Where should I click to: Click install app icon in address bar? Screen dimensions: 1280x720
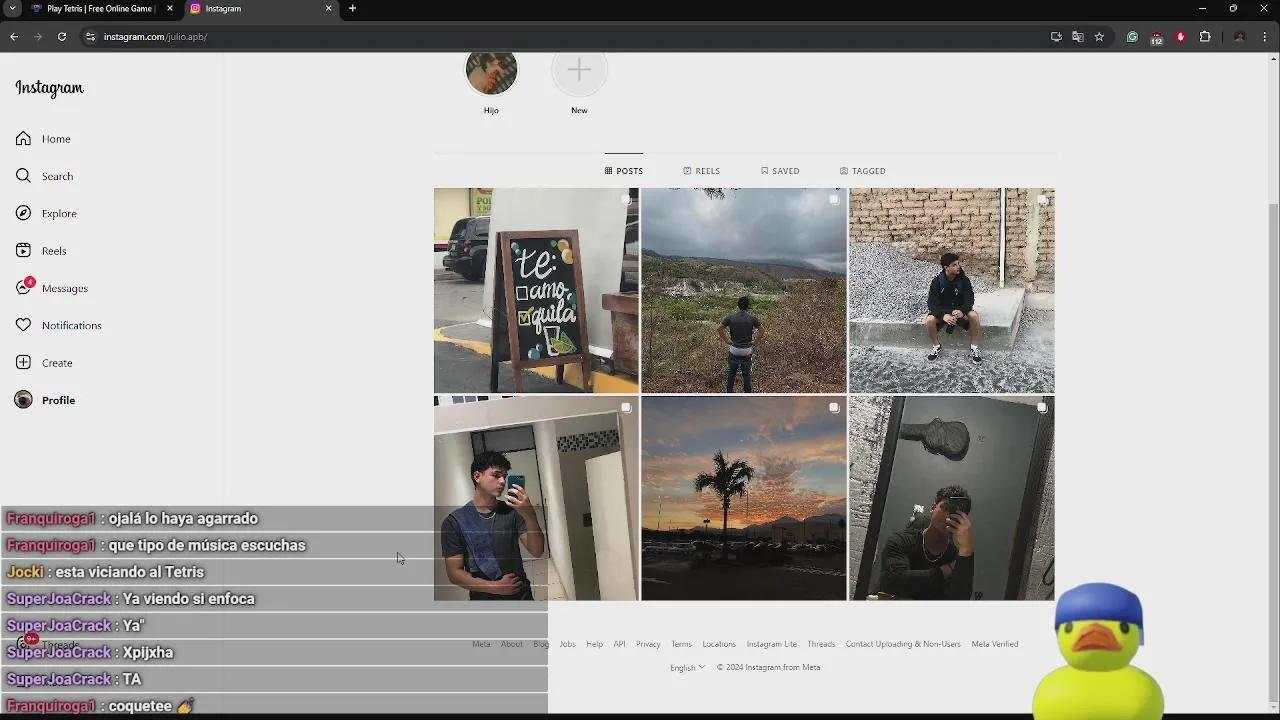coord(1056,37)
